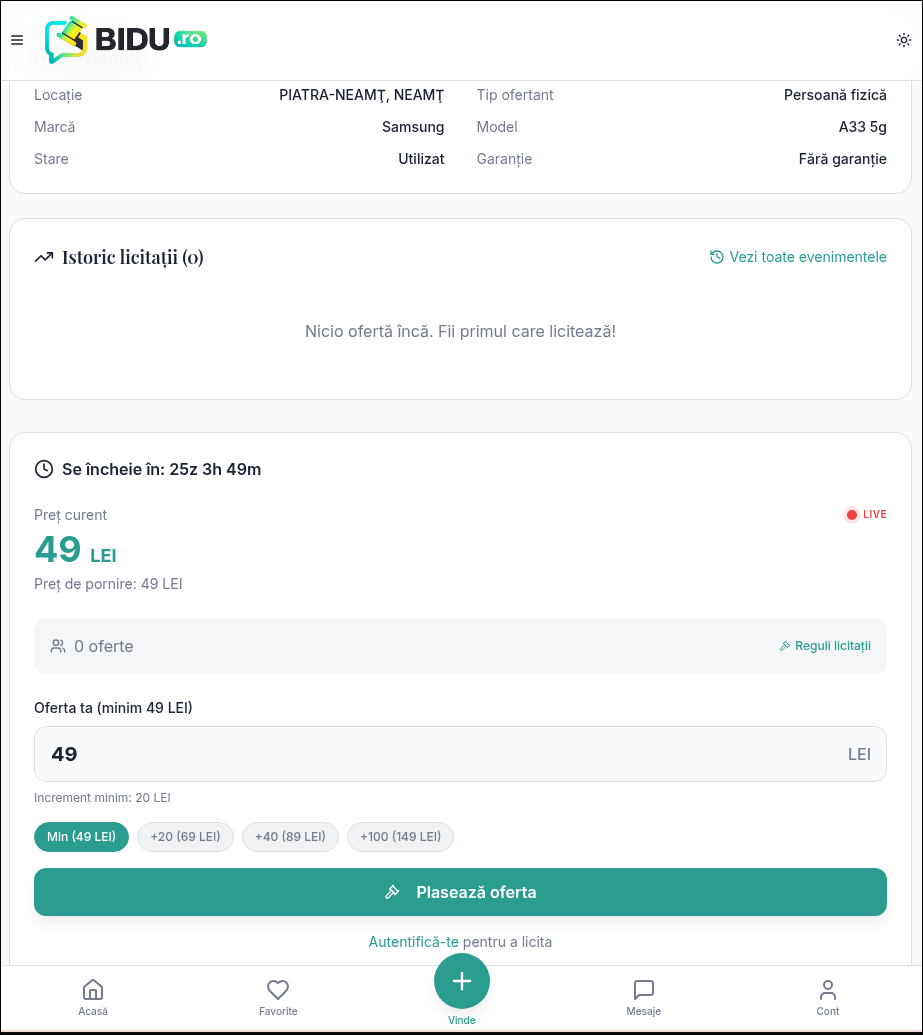This screenshot has height=1035, width=923.
Task: Select the +40 (89 LEI) chip
Action: 290,837
